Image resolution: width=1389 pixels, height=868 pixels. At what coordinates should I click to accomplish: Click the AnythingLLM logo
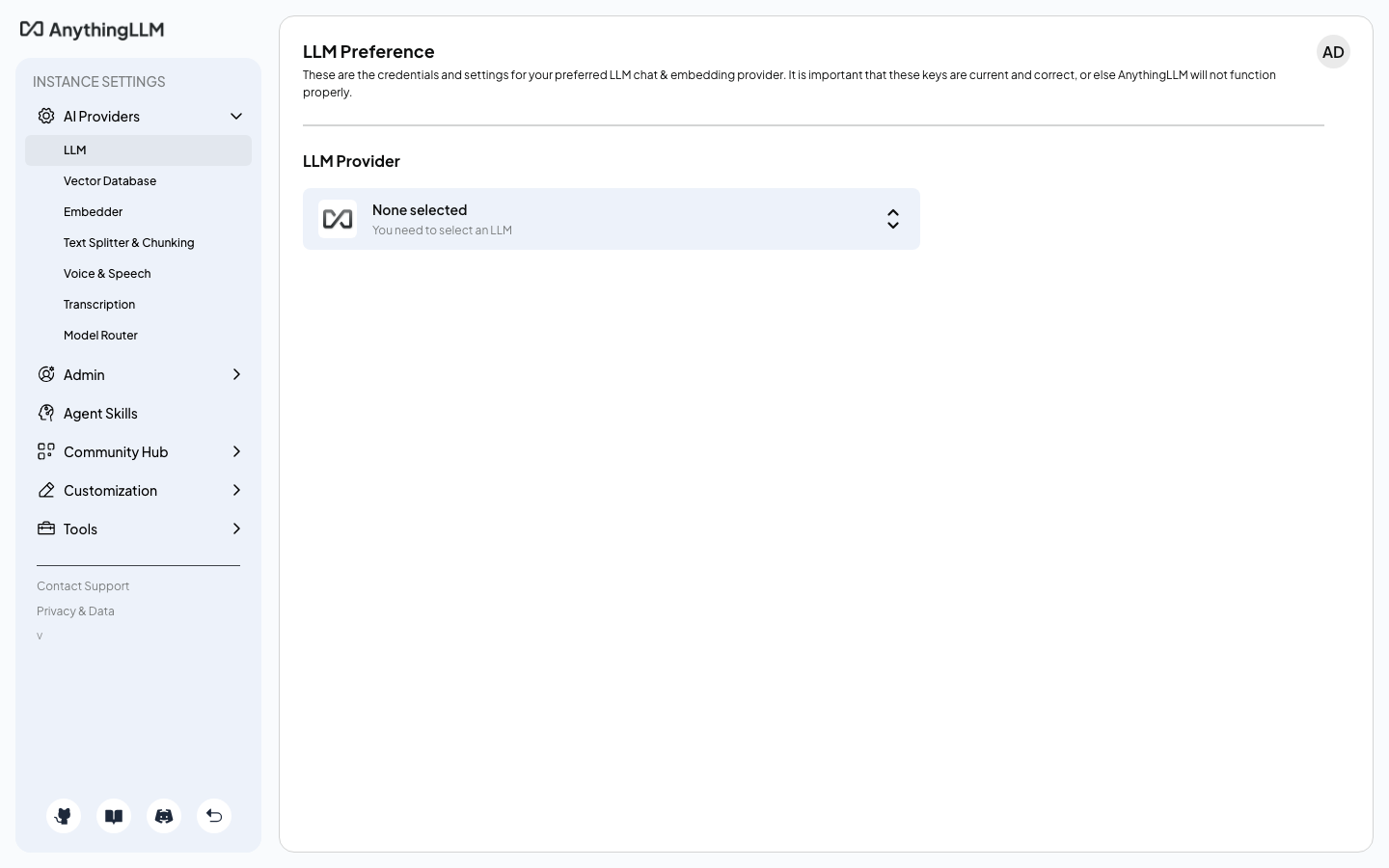[92, 30]
